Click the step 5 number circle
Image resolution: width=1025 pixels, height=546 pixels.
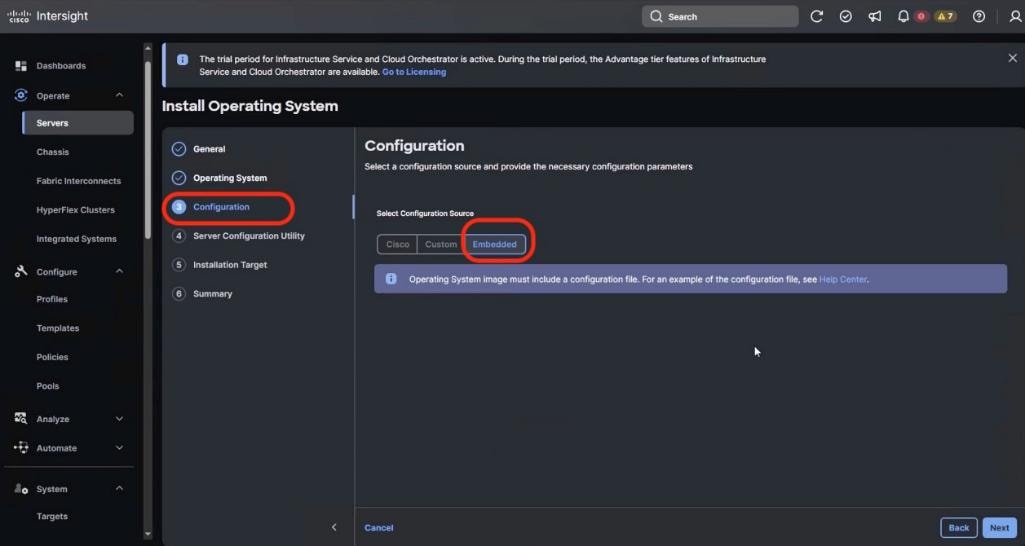point(179,265)
